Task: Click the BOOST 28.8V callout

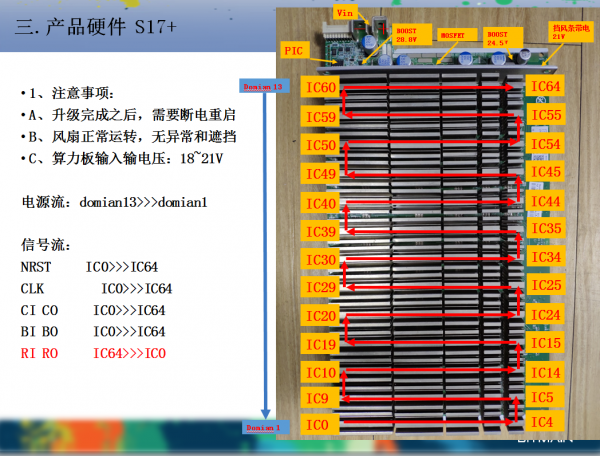Action: 407,35
